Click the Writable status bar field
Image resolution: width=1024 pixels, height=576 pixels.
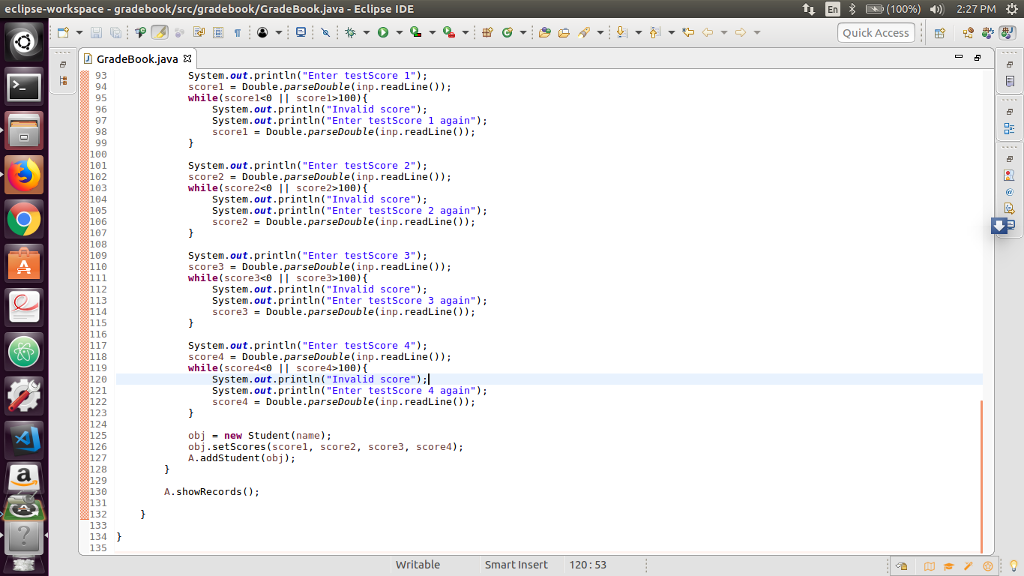417,565
